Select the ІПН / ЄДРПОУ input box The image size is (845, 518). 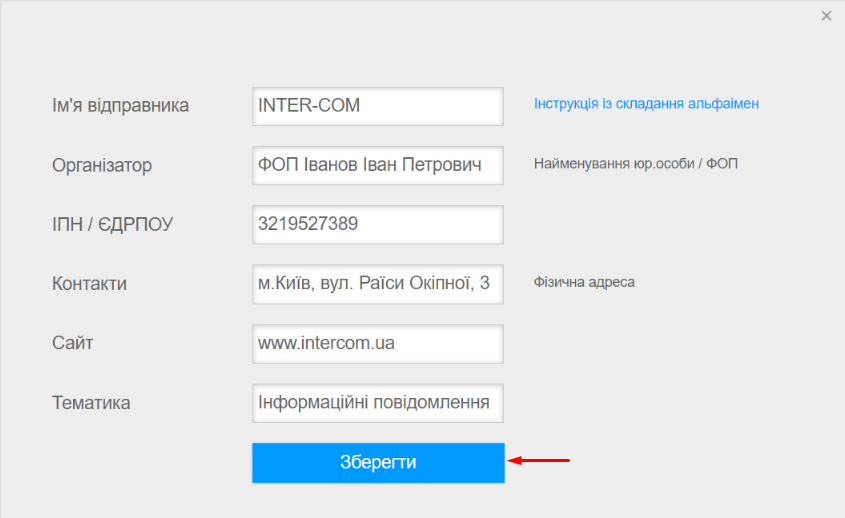tap(377, 225)
